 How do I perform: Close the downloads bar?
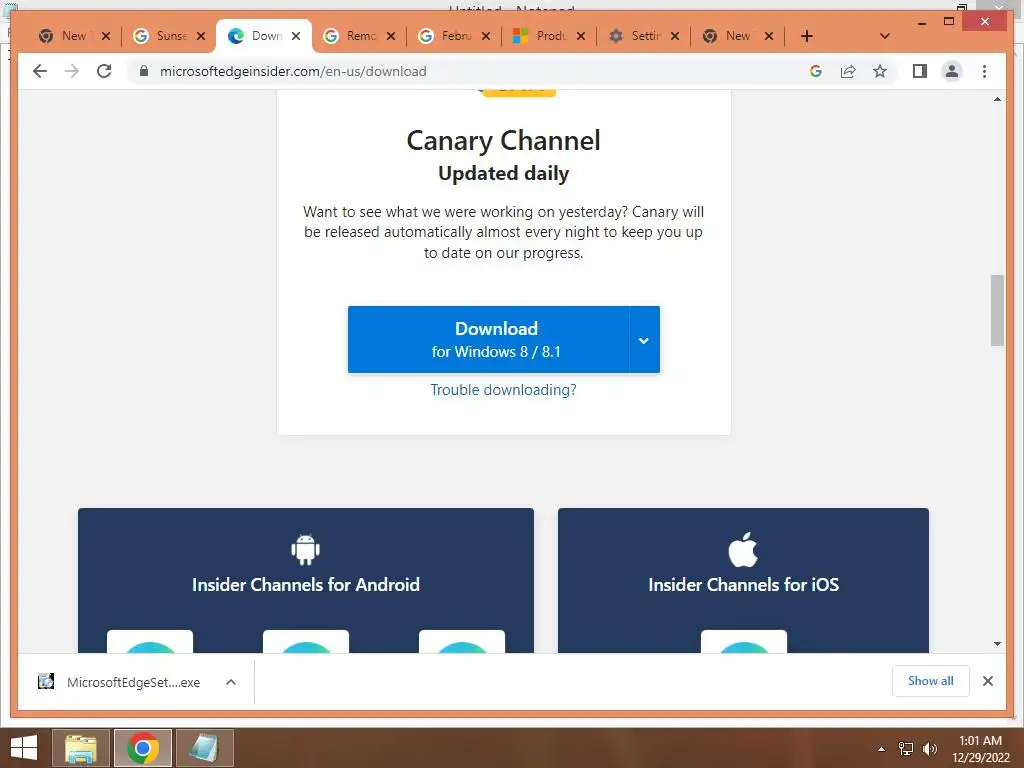[x=988, y=681]
